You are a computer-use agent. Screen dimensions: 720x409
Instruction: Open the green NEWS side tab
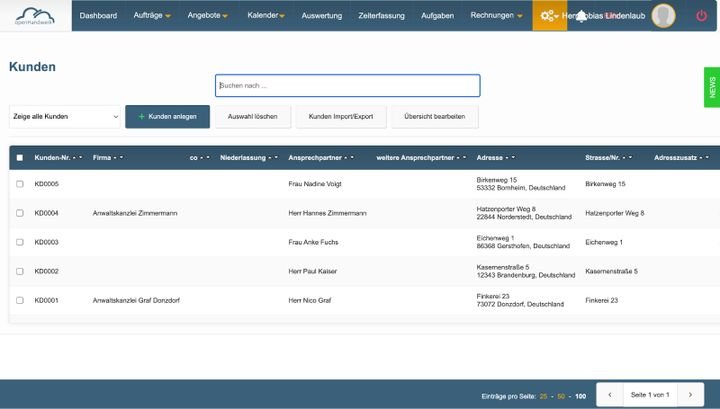712,87
